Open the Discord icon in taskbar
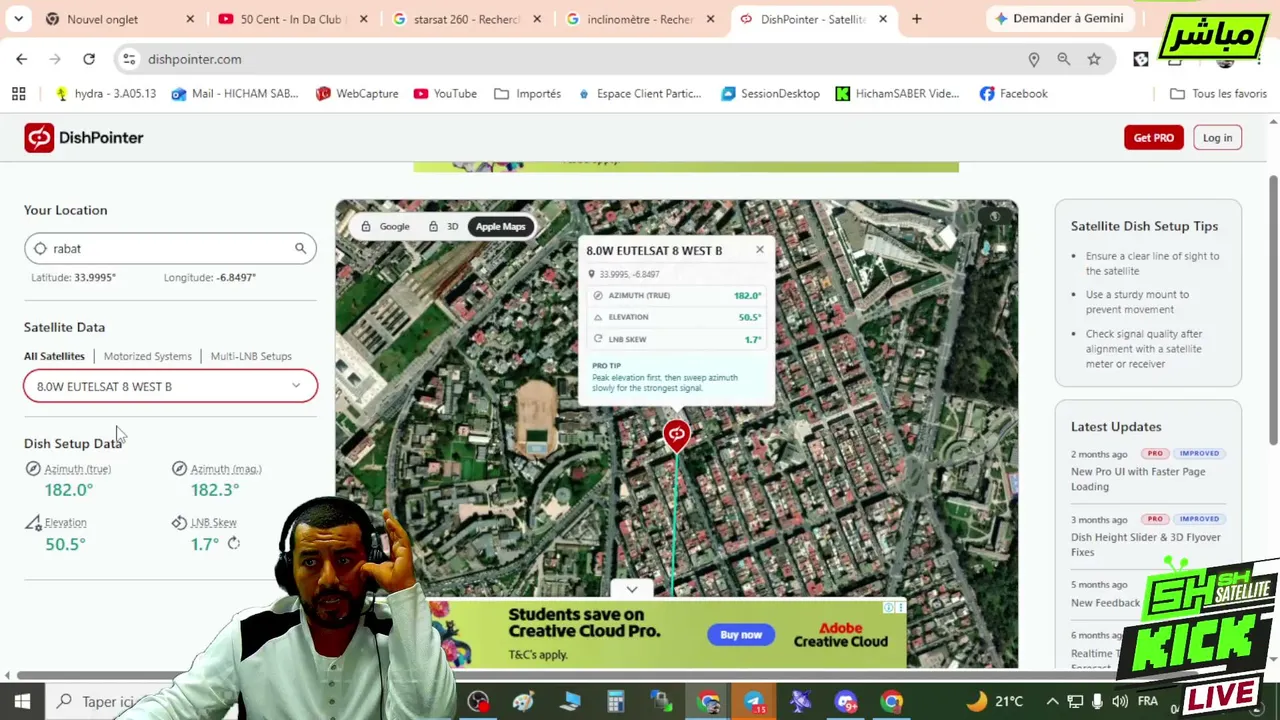Screen dimensions: 1280x720 (846, 701)
